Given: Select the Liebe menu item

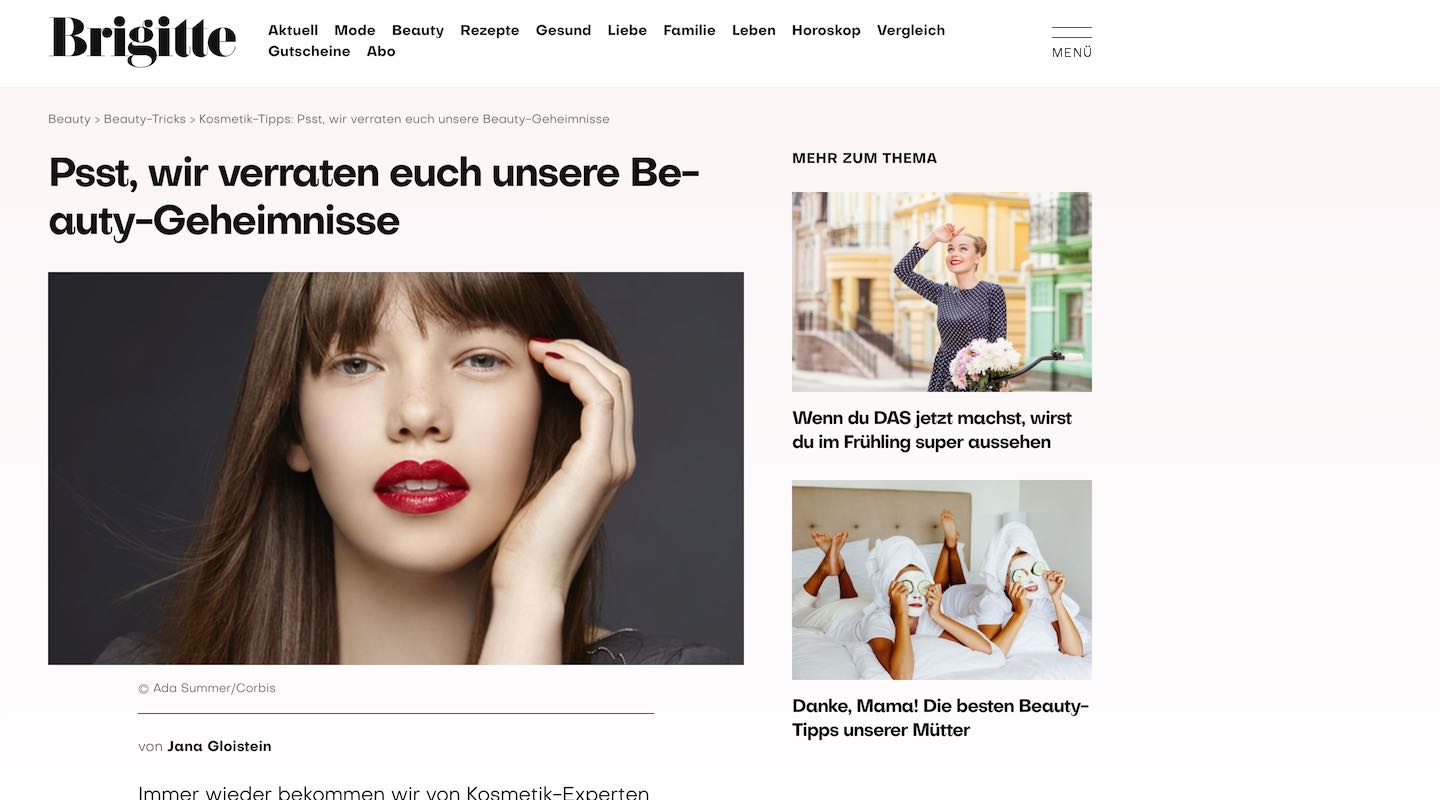Looking at the screenshot, I should tap(627, 30).
